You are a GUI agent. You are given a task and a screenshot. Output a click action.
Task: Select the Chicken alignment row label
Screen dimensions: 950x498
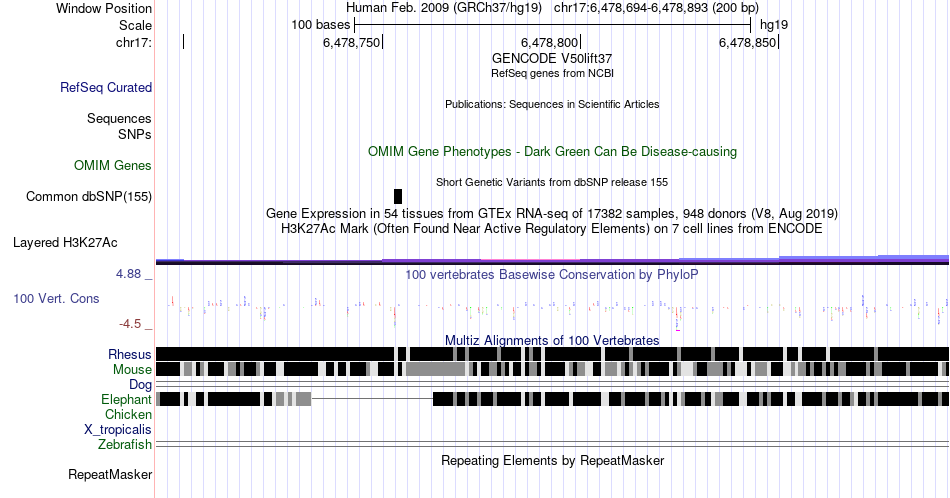pyautogui.click(x=128, y=414)
